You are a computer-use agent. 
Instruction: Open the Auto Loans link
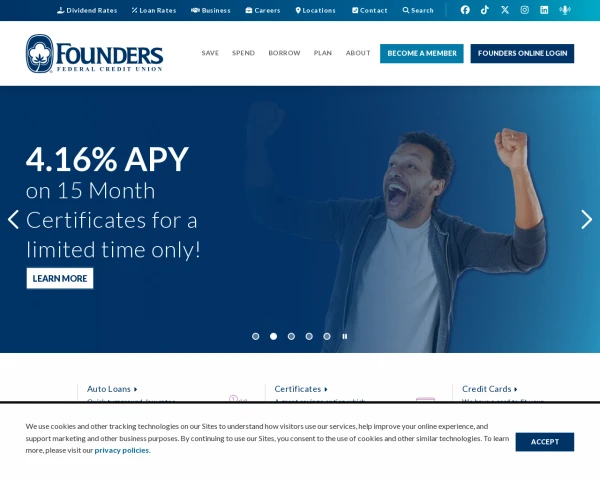(x=112, y=389)
